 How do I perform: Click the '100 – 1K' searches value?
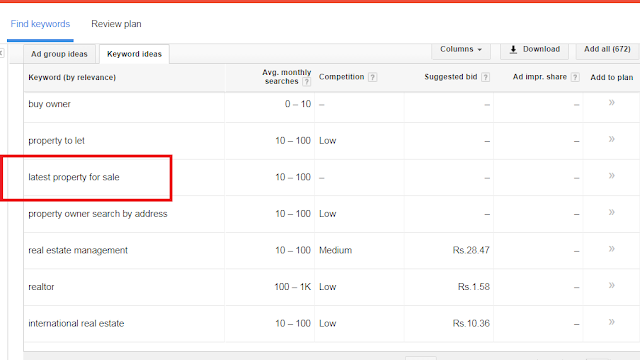[x=293, y=287]
